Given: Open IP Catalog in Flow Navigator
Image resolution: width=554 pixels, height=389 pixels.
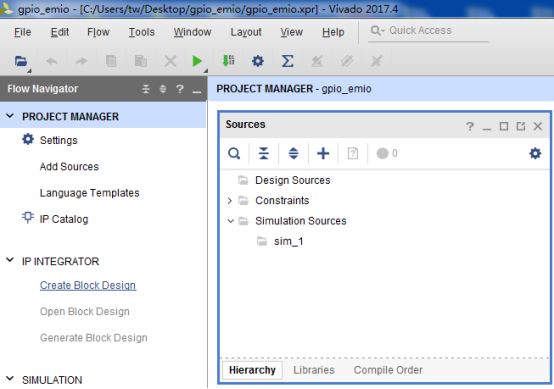Looking at the screenshot, I should coord(64,219).
